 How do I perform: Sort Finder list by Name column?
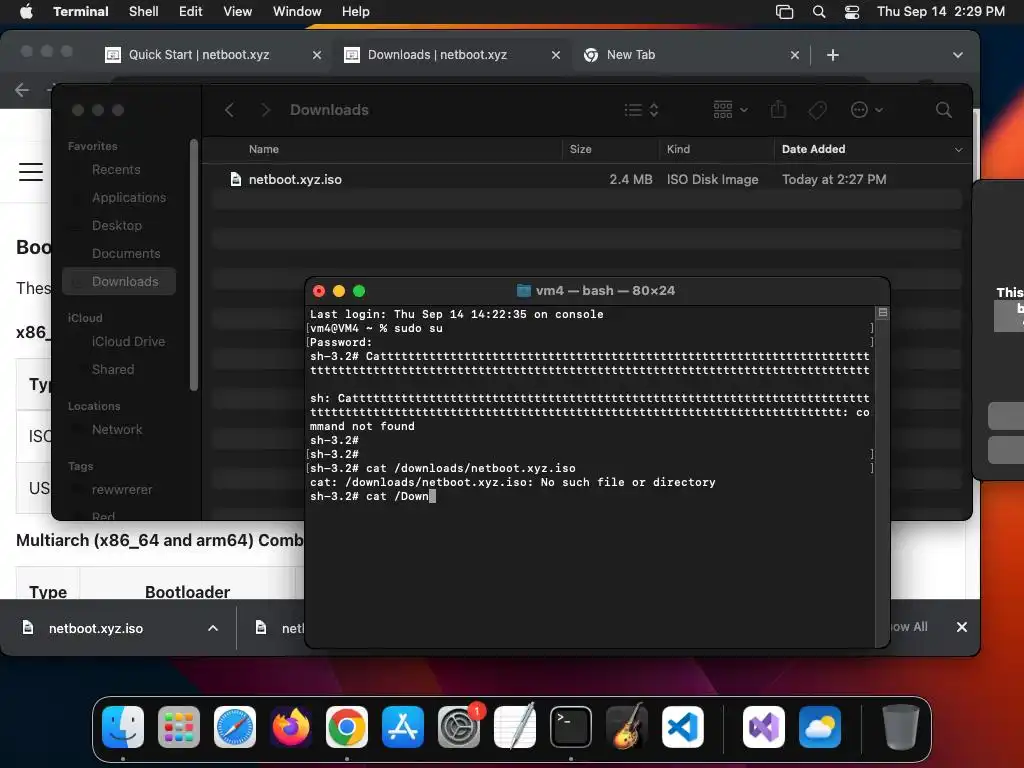tap(264, 150)
